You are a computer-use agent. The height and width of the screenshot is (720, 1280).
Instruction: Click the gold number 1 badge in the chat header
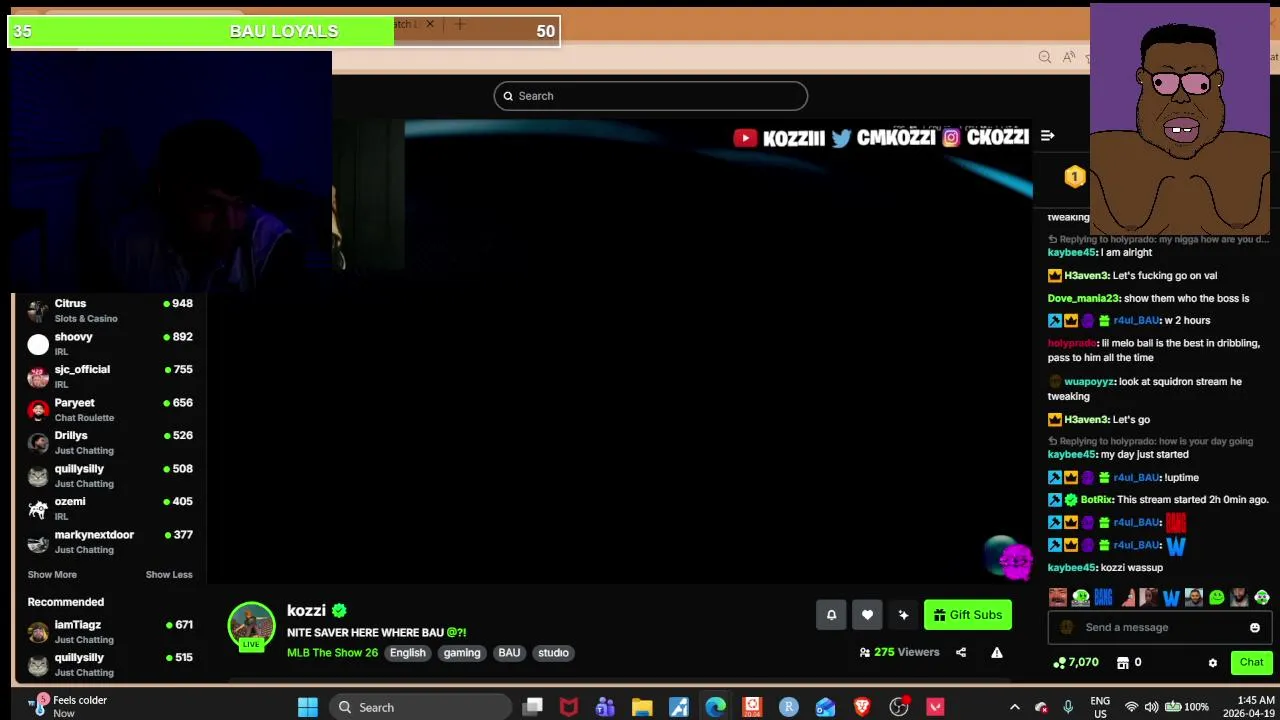[1074, 177]
